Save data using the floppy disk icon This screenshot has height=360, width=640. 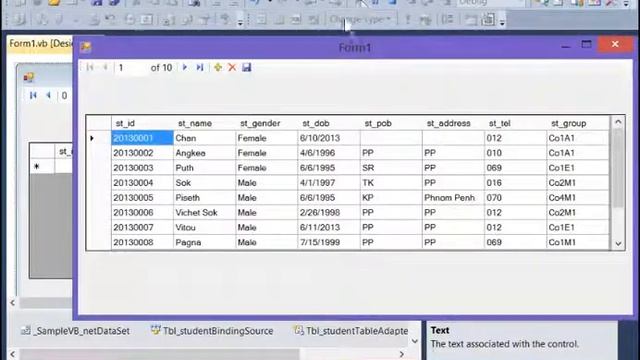click(x=247, y=67)
